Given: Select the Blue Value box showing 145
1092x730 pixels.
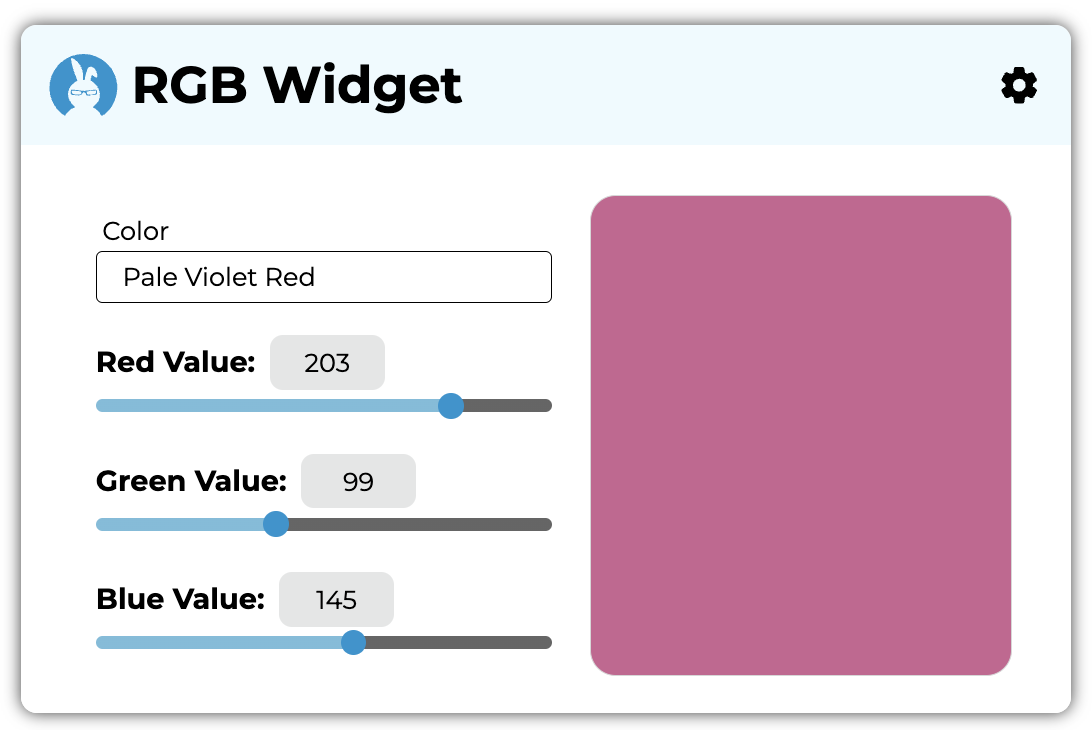Looking at the screenshot, I should [336, 599].
